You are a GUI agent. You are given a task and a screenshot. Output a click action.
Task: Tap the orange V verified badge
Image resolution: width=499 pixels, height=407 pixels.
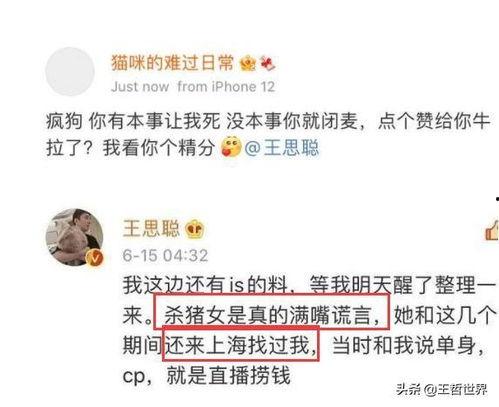click(x=95, y=258)
